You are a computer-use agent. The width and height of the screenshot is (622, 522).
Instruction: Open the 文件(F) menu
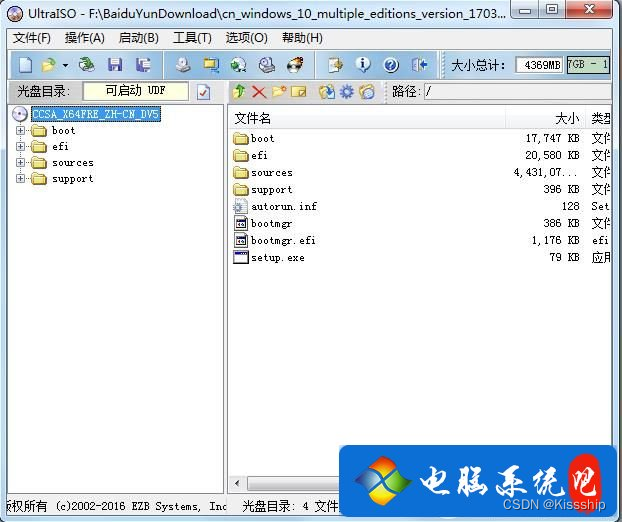32,38
